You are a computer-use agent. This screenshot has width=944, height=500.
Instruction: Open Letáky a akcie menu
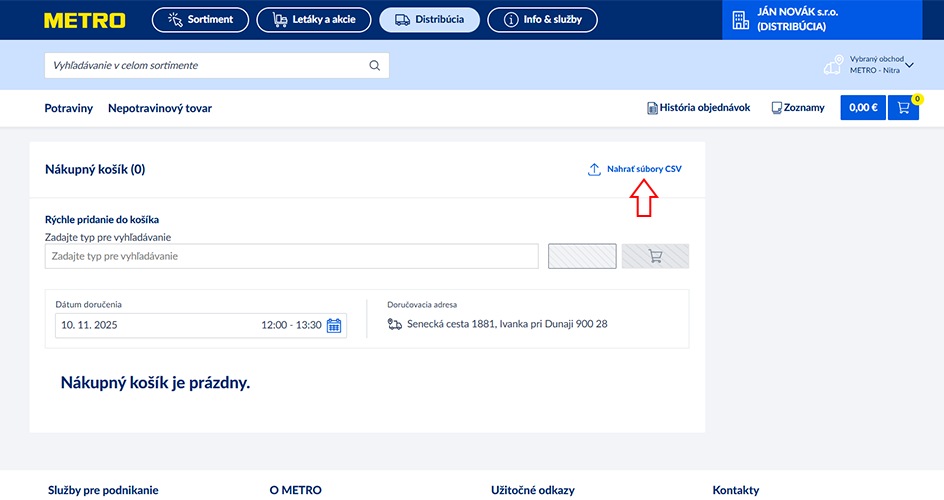(313, 19)
